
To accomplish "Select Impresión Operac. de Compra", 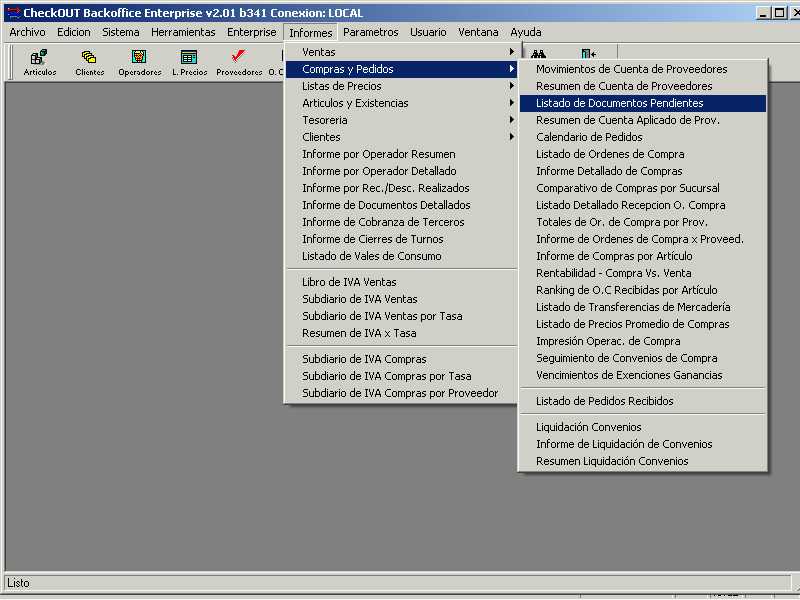I will click(642, 341).
